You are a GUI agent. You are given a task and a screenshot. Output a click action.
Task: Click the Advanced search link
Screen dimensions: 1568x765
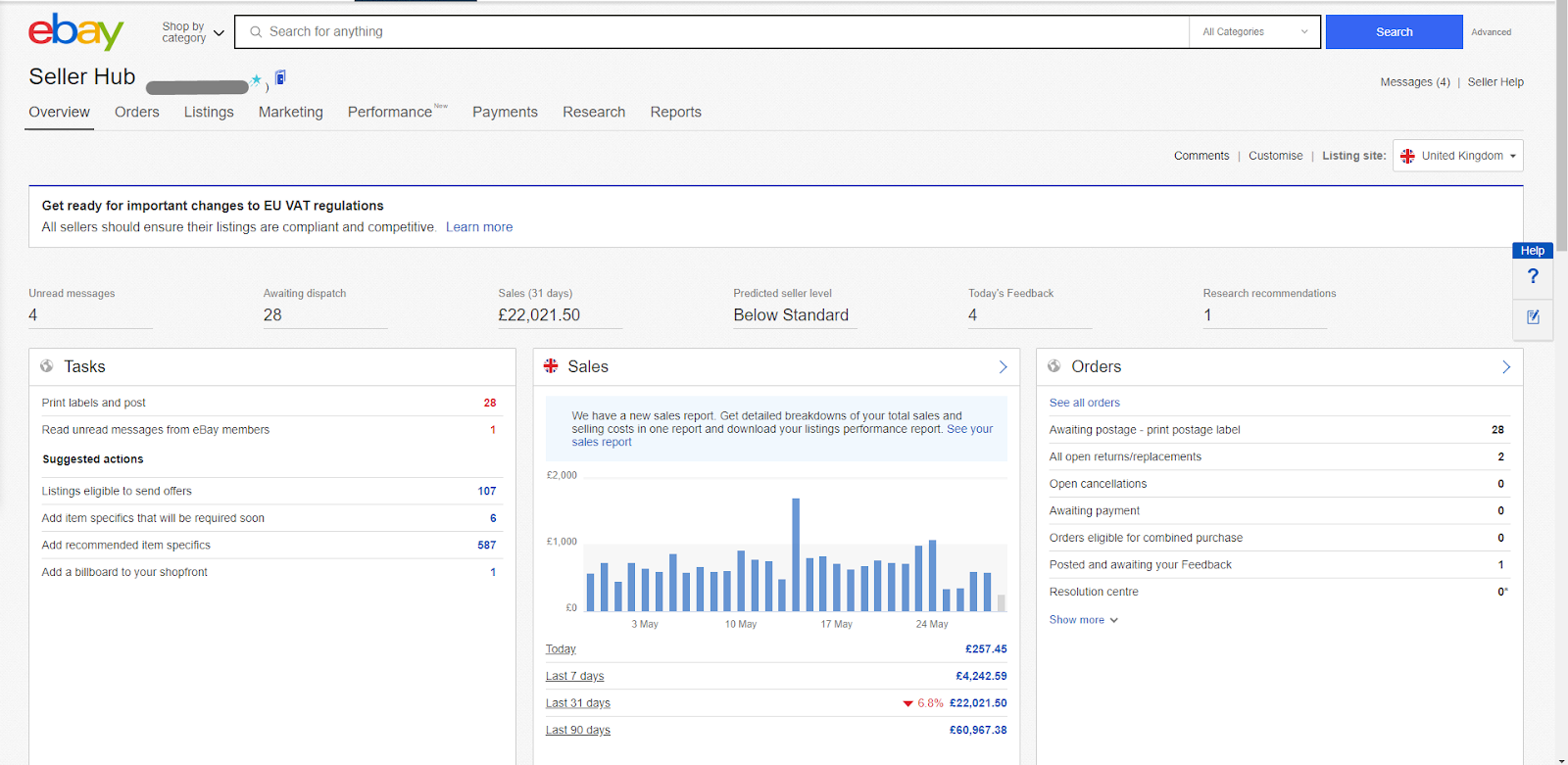(x=1491, y=32)
